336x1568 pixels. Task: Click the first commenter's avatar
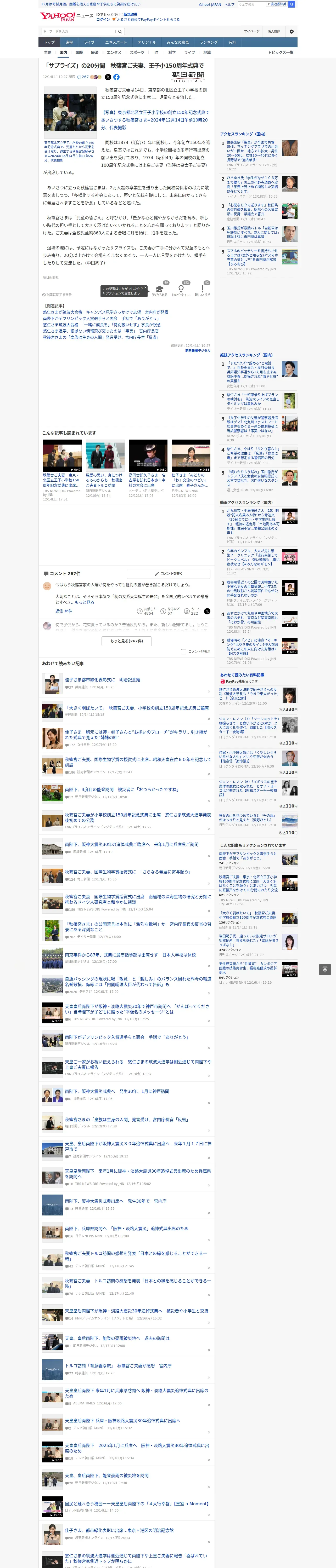click(47, 586)
